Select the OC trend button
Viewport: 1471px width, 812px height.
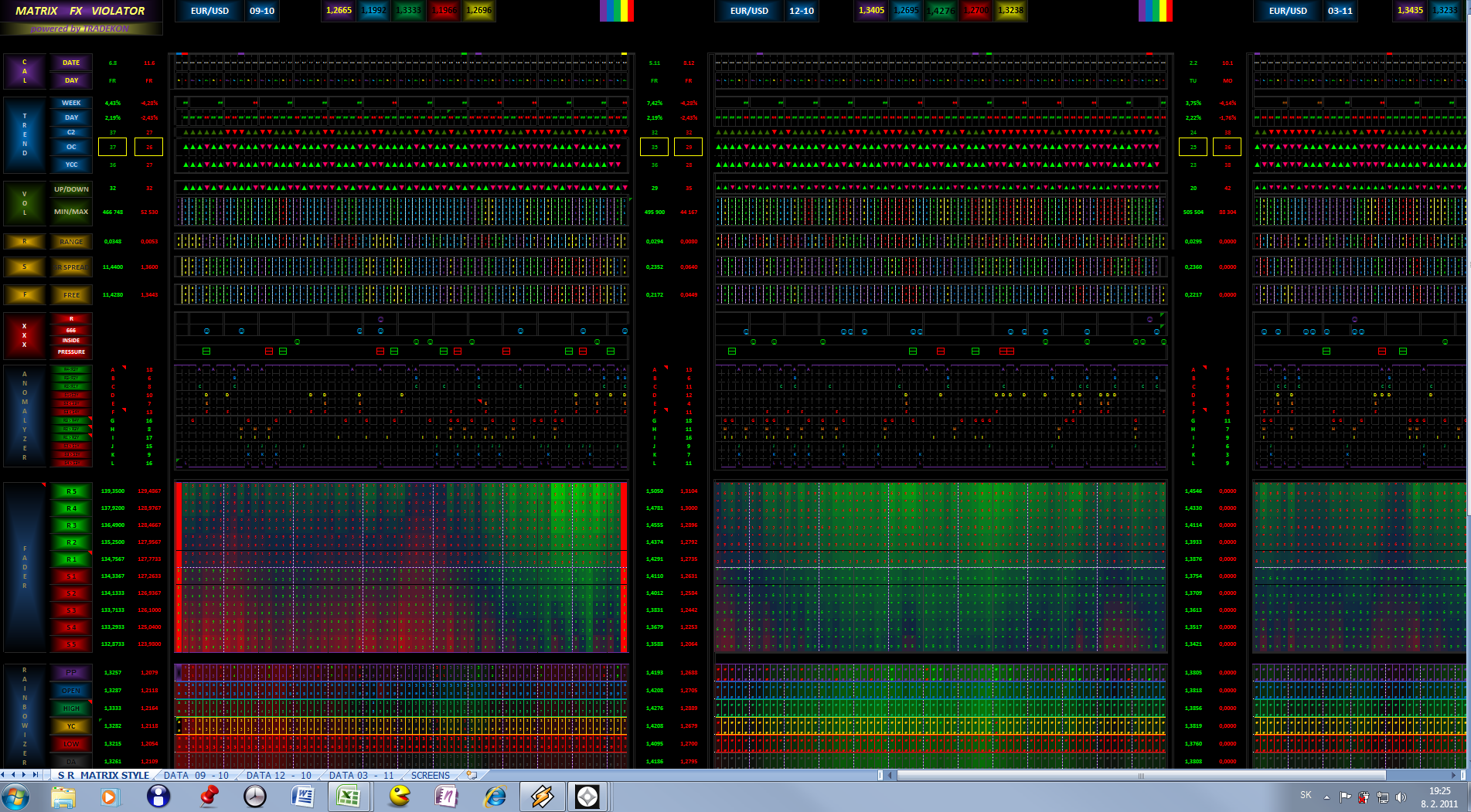(71, 147)
